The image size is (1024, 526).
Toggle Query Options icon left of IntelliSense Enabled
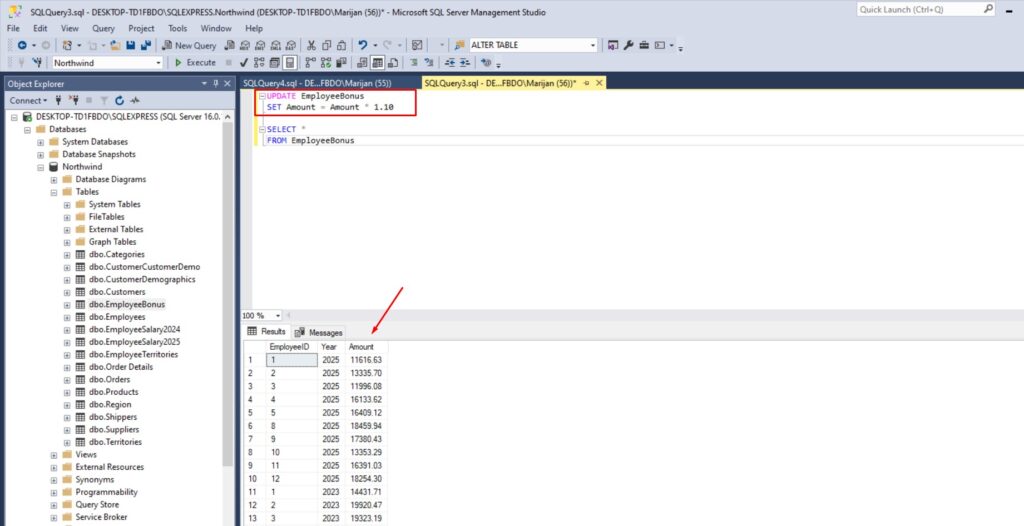(x=274, y=63)
